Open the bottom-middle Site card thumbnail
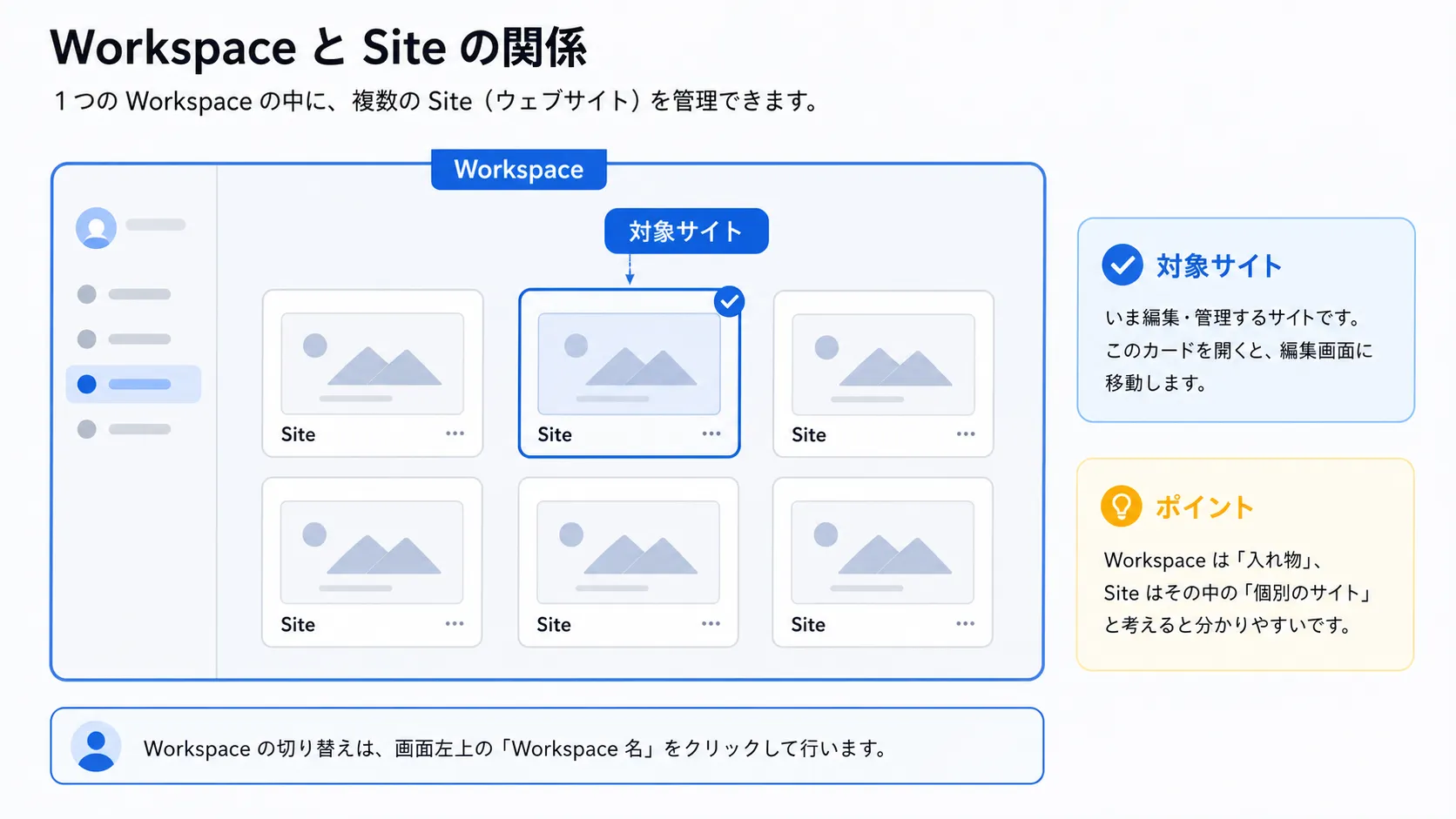Viewport: 1456px width, 819px height. (x=628, y=552)
